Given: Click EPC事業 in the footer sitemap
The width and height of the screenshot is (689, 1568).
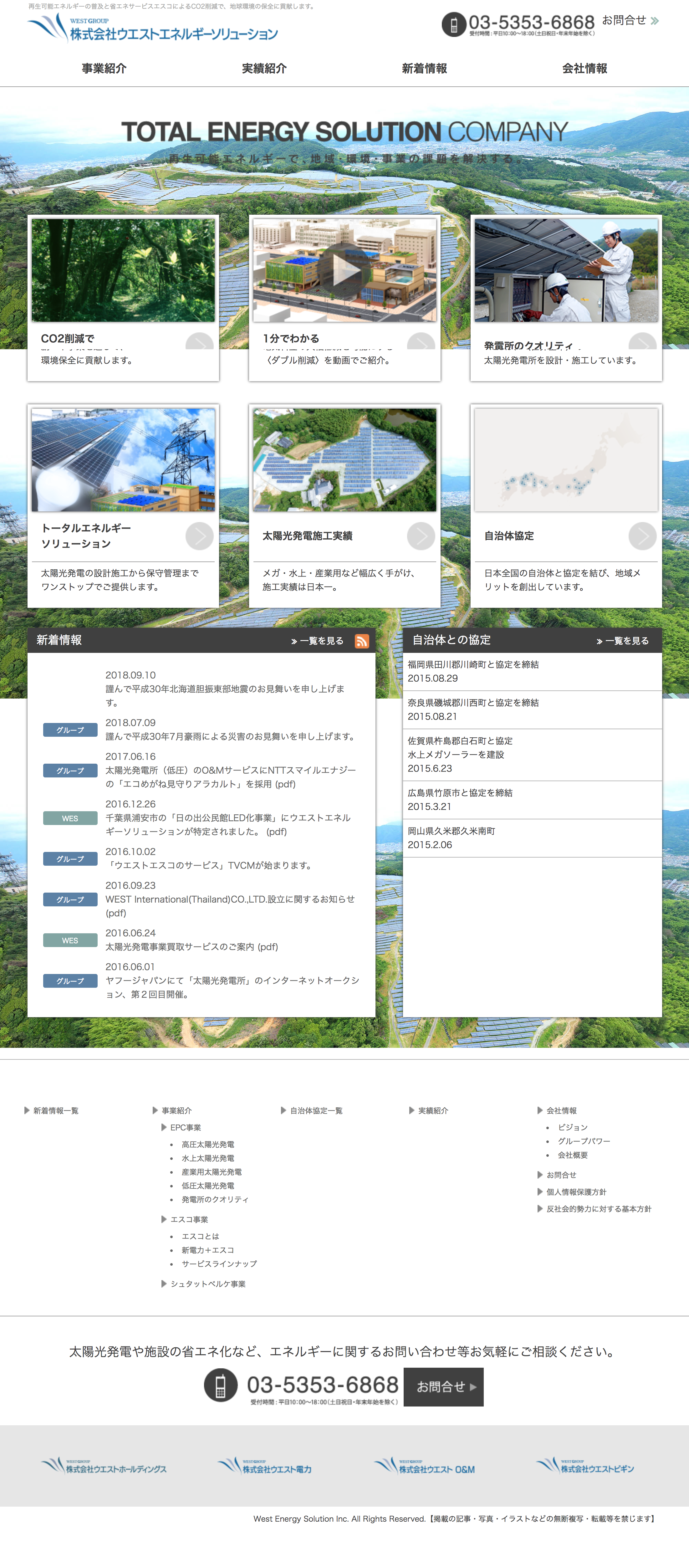Looking at the screenshot, I should click(186, 1128).
